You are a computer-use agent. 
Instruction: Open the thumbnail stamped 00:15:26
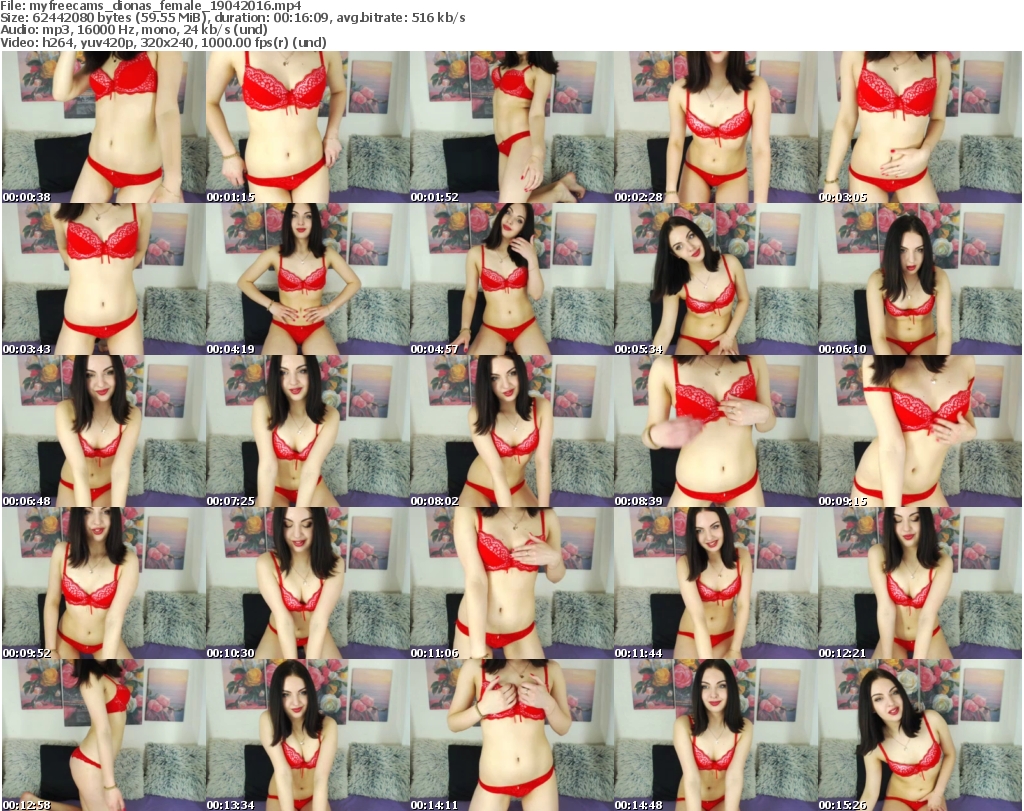pyautogui.click(x=920, y=735)
